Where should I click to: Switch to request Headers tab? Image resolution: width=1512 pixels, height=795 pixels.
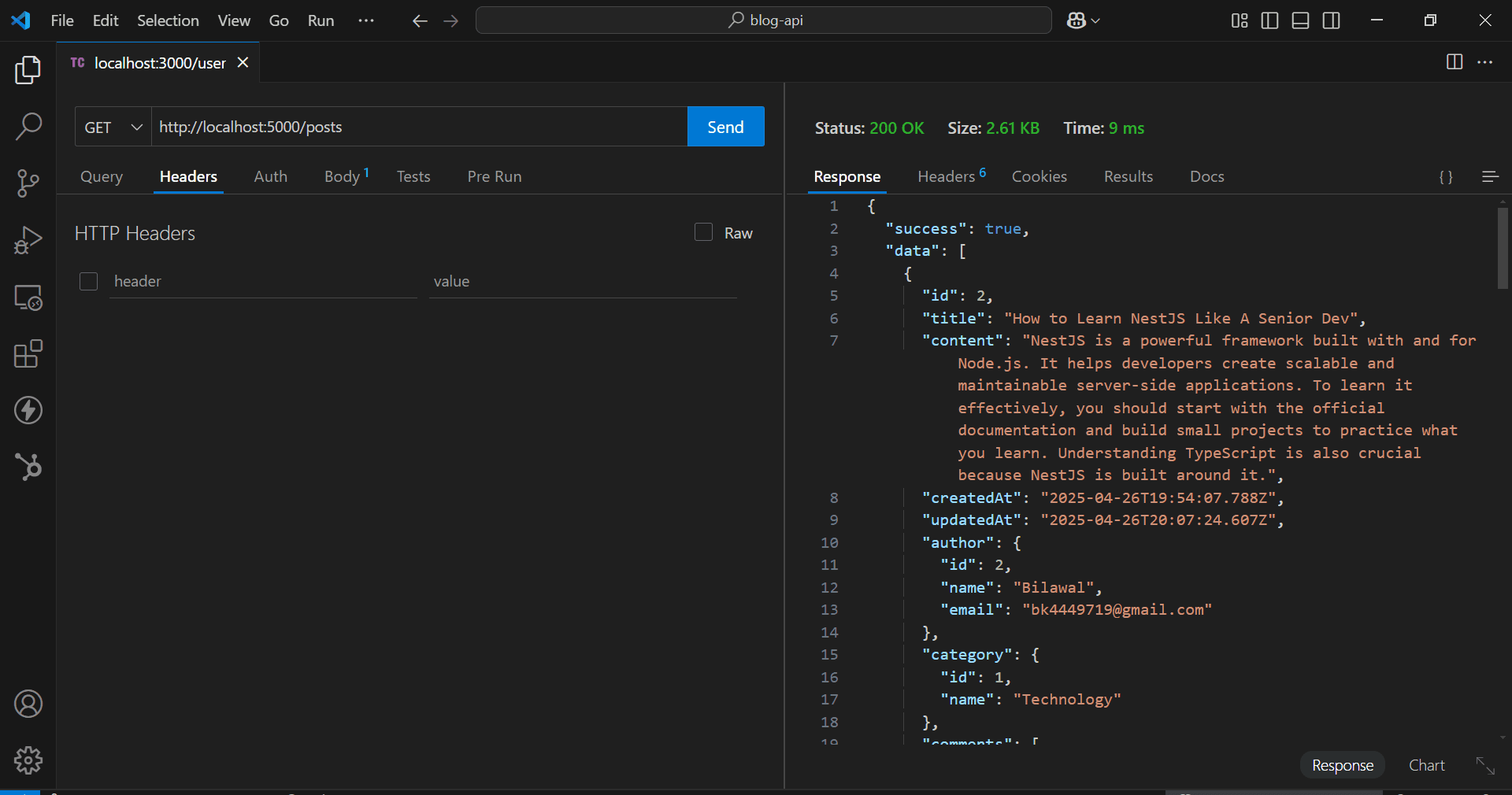(188, 177)
